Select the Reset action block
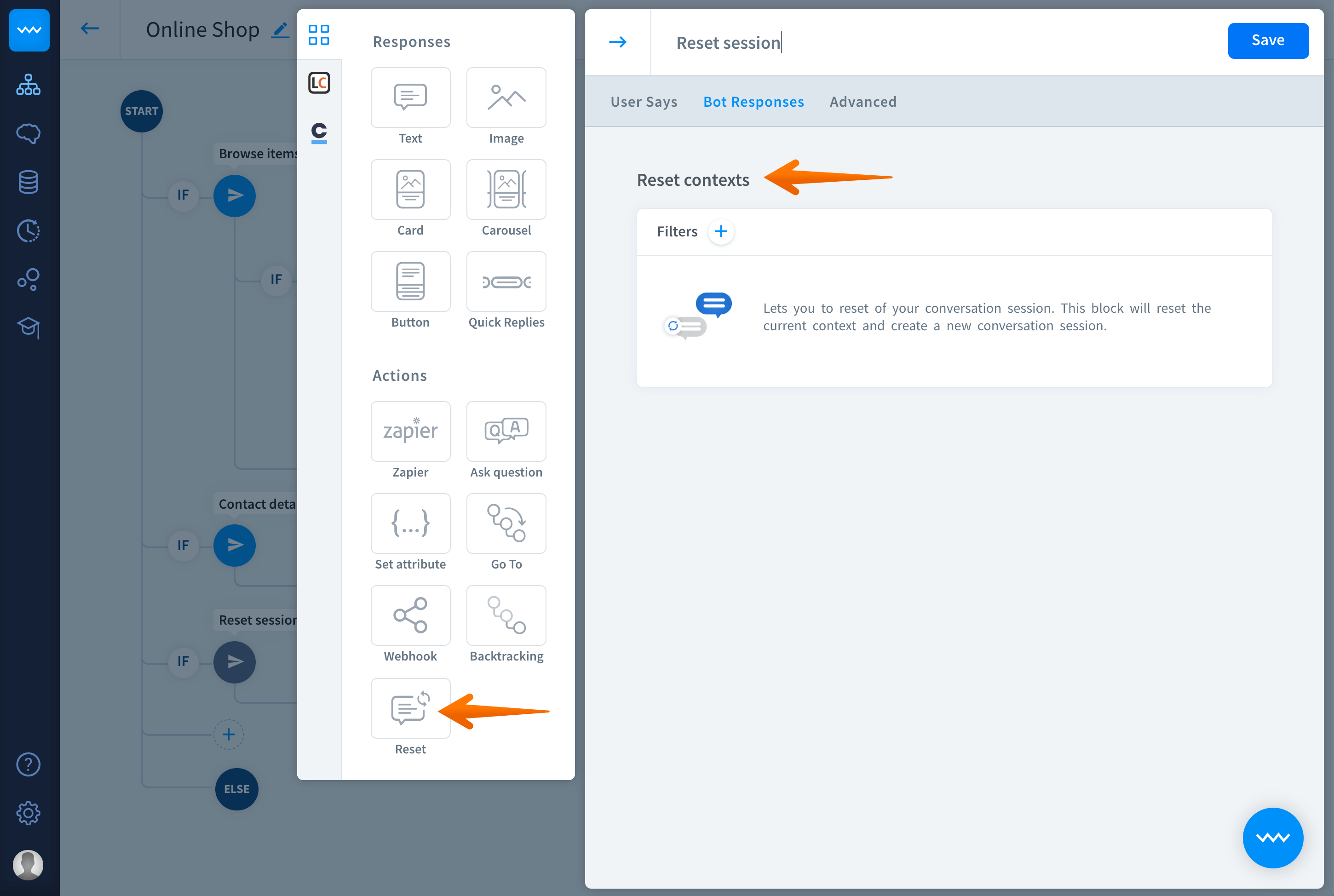The width and height of the screenshot is (1334, 896). click(x=410, y=708)
